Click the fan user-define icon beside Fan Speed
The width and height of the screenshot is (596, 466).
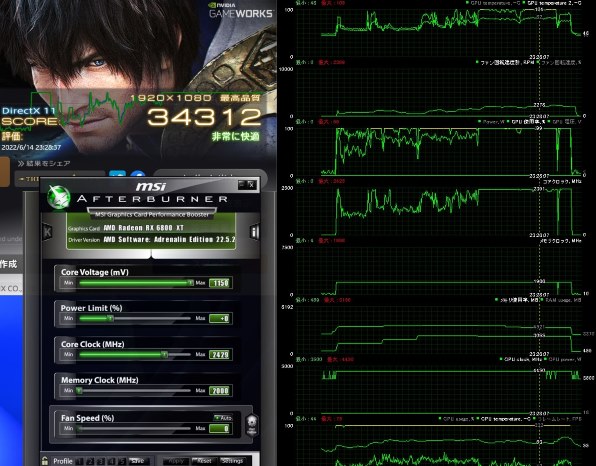(251, 425)
